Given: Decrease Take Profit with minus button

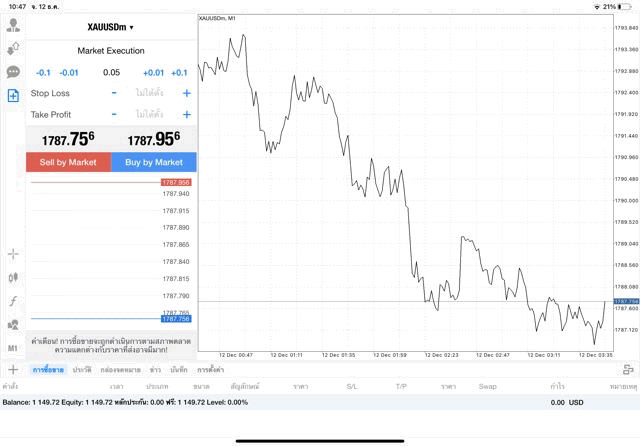Looking at the screenshot, I should pos(114,114).
